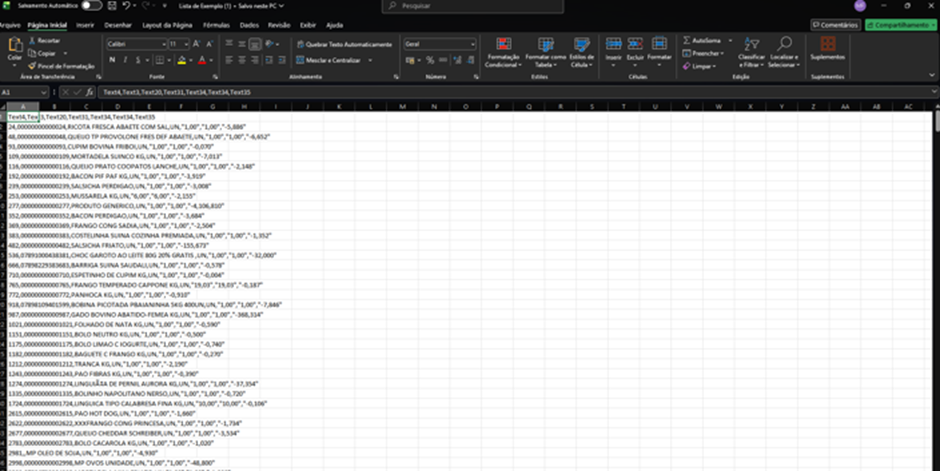Click the Pesquisar search box
Screen dimensions: 940x471
[x=472, y=6]
